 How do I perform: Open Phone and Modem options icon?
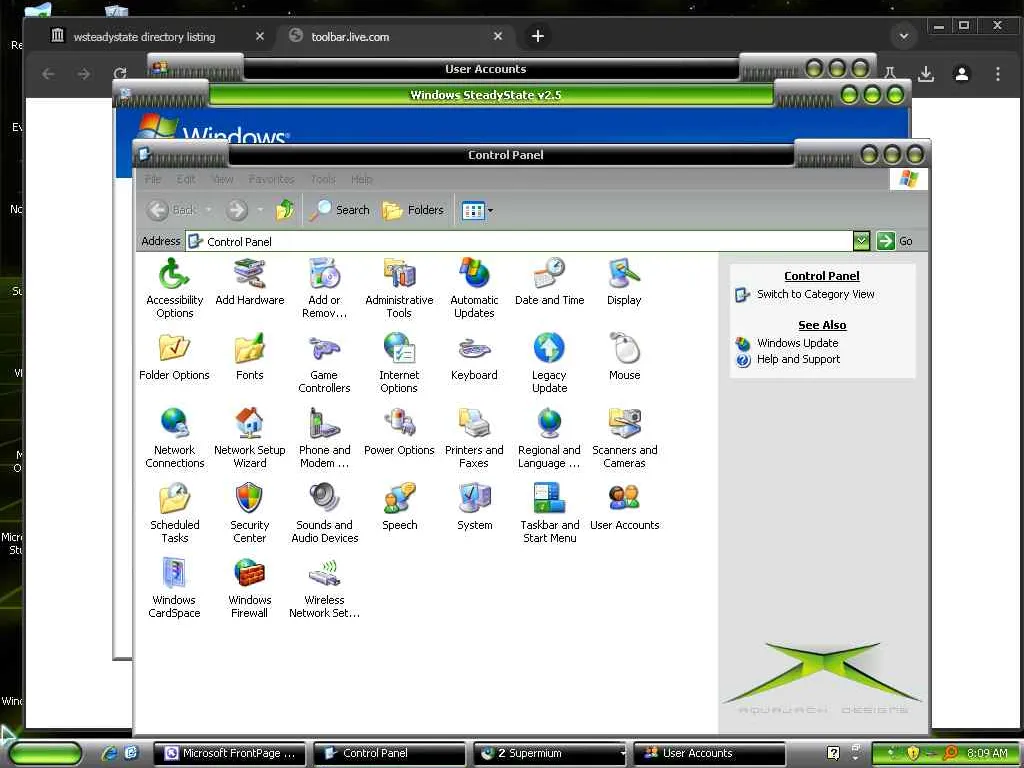325,438
